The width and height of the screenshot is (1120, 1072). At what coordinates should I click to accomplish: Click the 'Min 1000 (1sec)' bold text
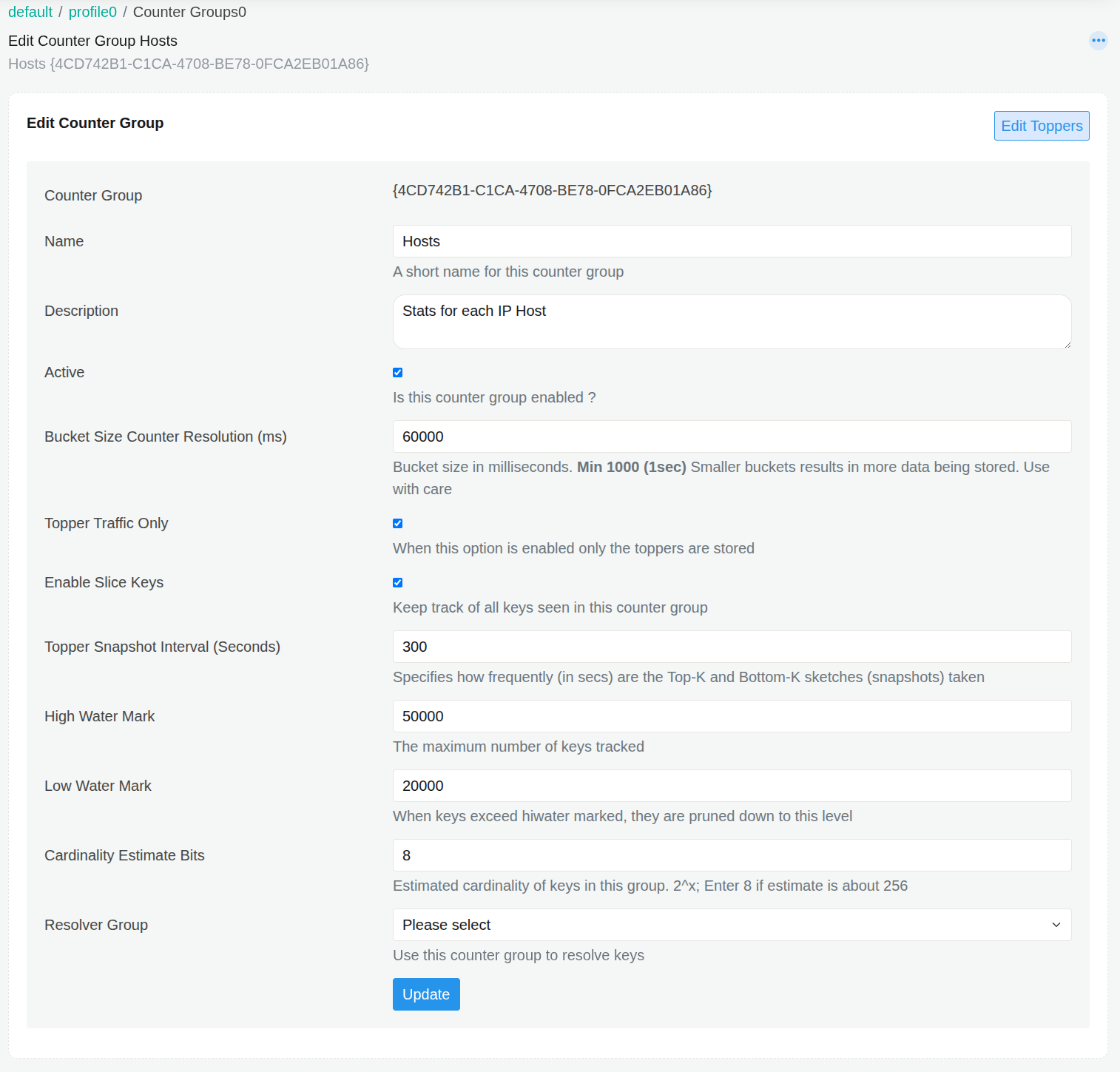[x=632, y=467]
